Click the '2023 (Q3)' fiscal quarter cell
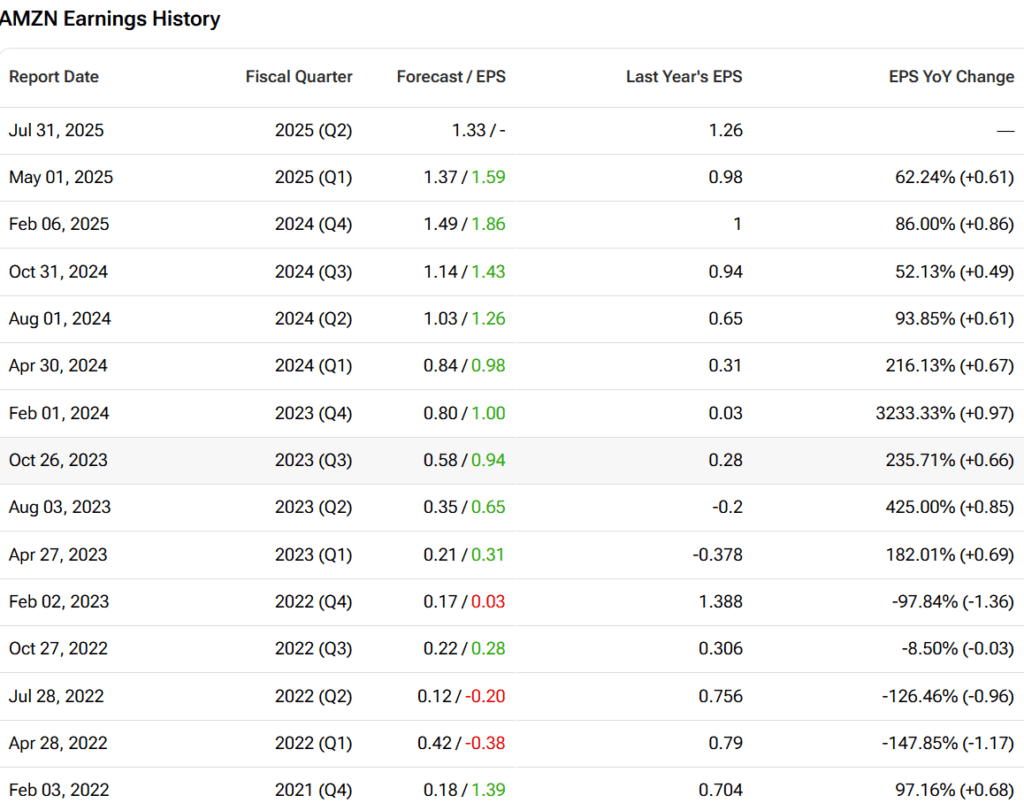Image resolution: width=1024 pixels, height=803 pixels. point(313,460)
